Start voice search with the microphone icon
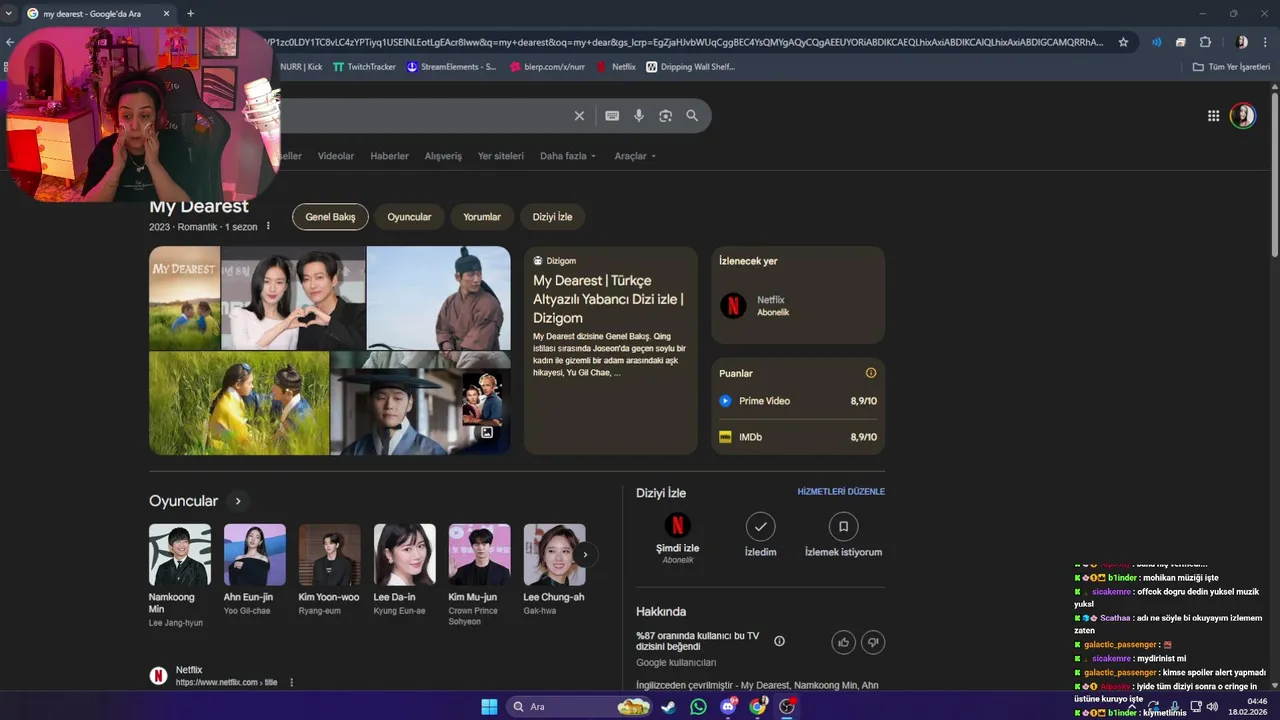 639,116
